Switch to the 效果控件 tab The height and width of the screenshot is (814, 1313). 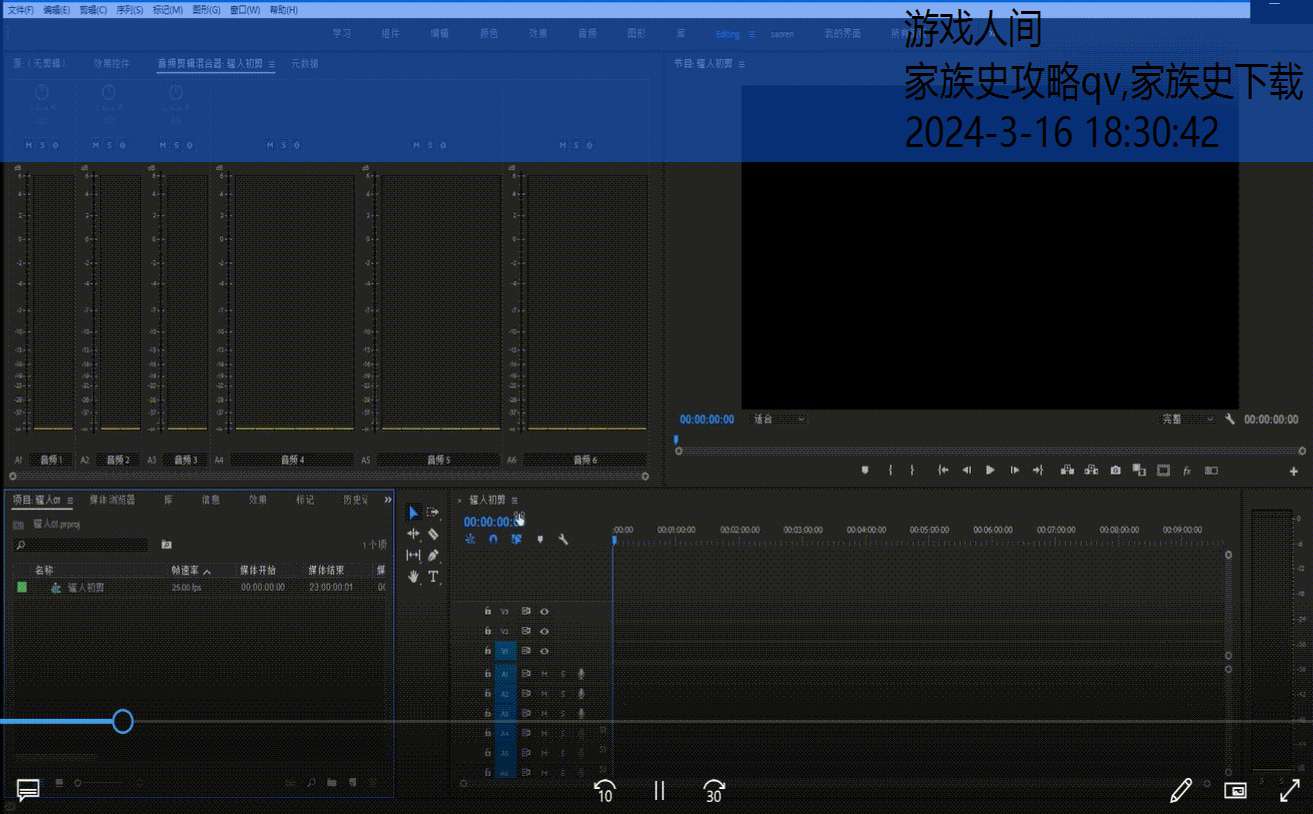point(112,63)
